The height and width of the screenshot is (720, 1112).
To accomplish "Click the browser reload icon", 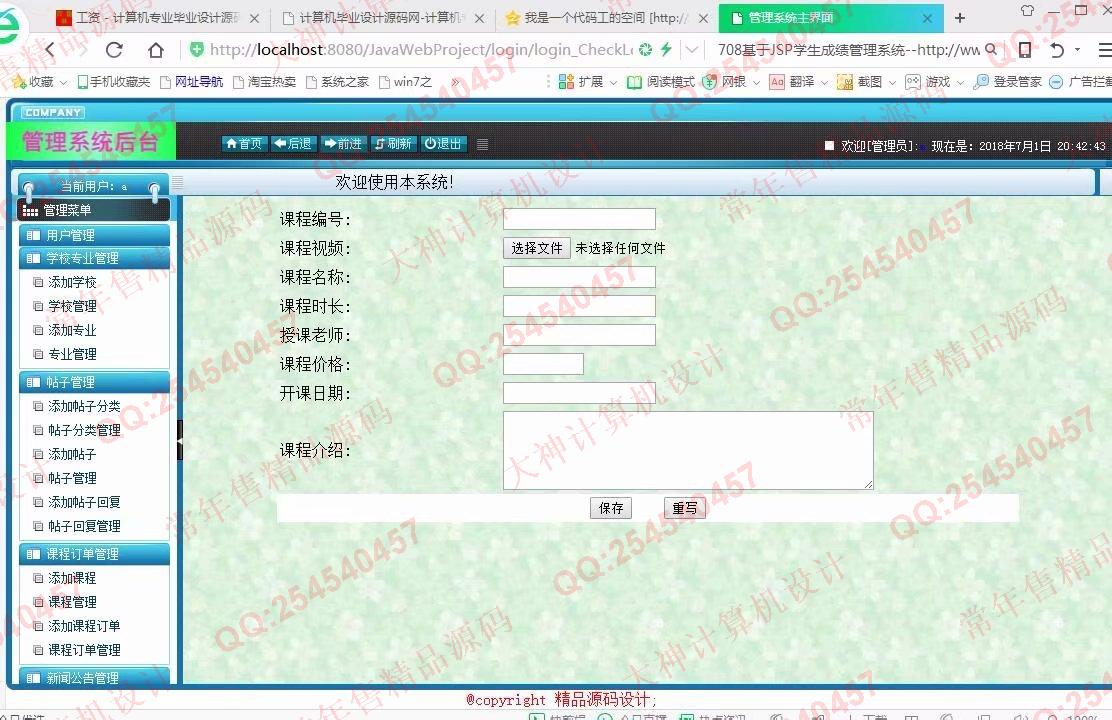I will point(114,50).
